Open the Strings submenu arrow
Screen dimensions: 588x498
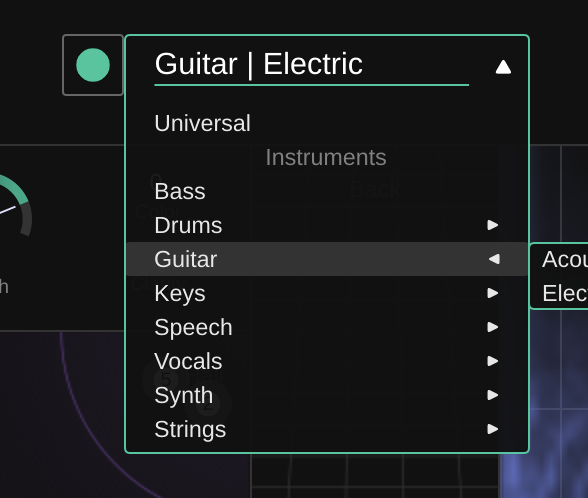[x=493, y=429]
